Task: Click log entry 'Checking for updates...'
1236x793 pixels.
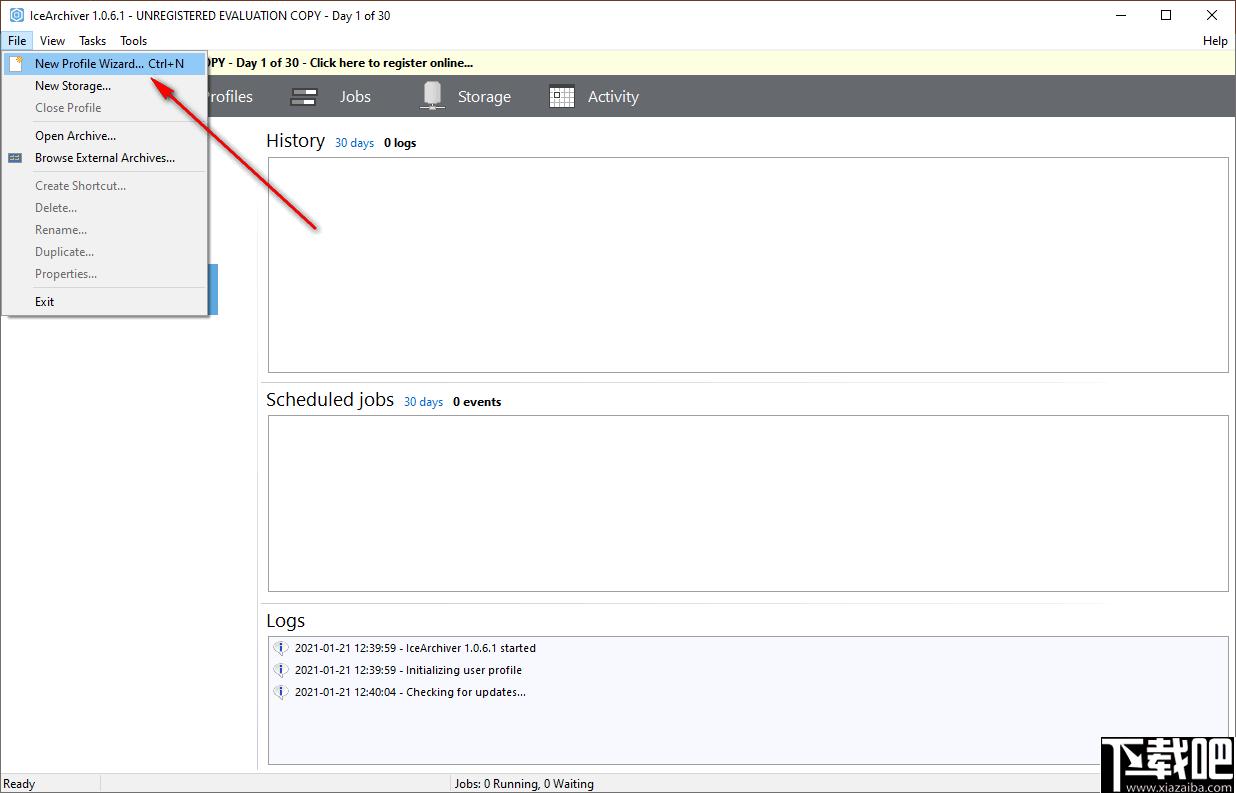Action: [410, 692]
